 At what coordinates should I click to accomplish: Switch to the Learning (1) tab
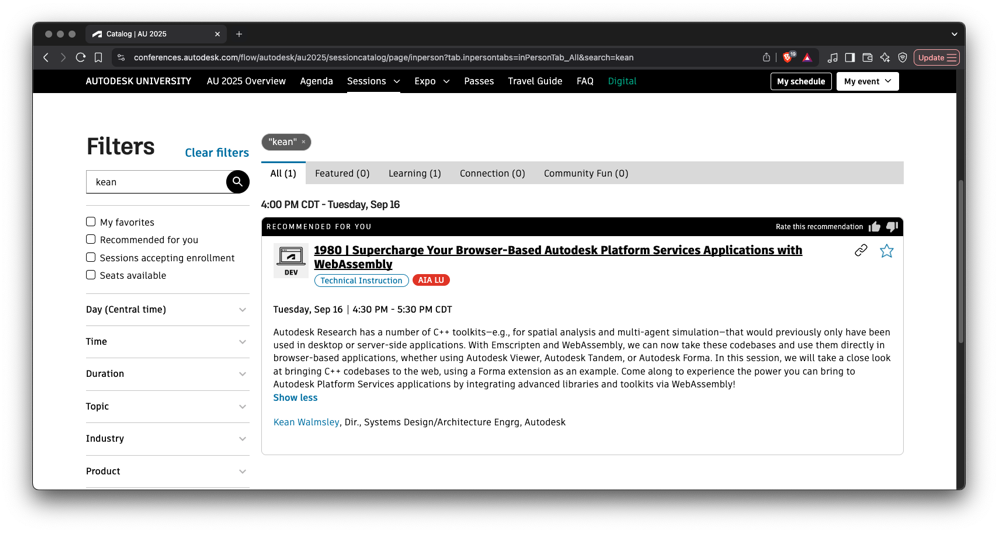(414, 173)
